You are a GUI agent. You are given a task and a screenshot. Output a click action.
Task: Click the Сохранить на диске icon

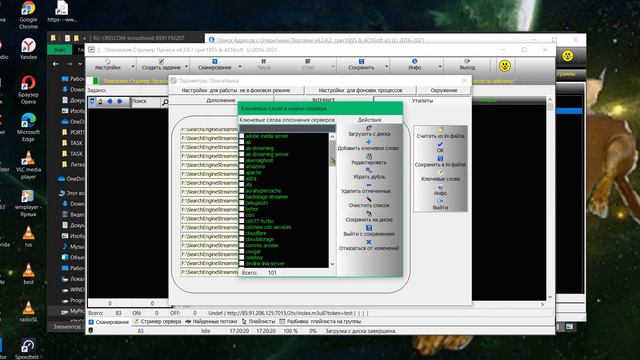(369, 213)
